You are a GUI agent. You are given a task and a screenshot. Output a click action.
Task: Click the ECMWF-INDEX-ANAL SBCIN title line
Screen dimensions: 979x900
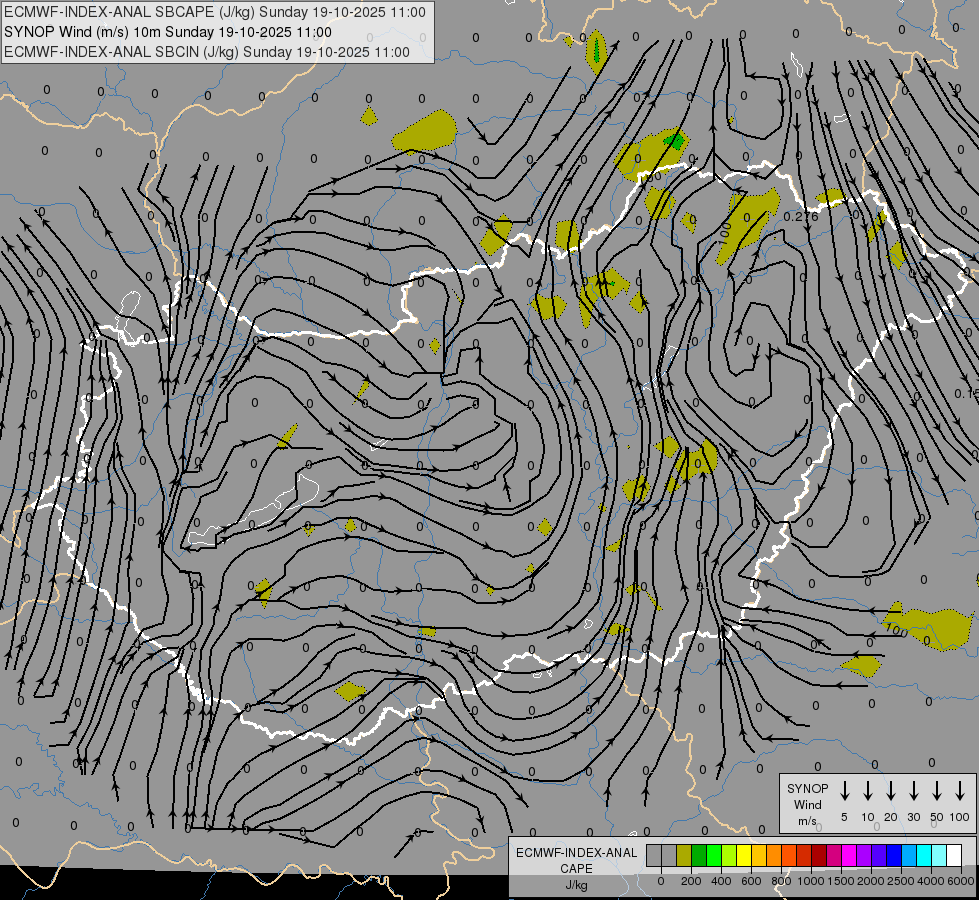(207, 52)
